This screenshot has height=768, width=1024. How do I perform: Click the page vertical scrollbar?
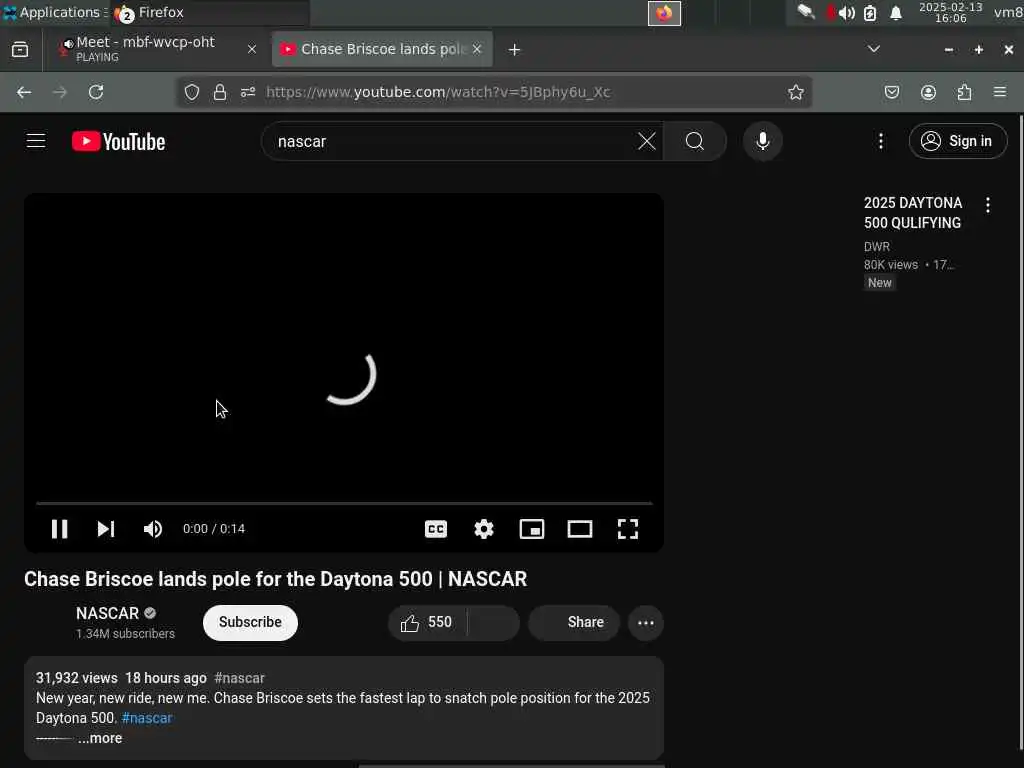(x=1020, y=431)
